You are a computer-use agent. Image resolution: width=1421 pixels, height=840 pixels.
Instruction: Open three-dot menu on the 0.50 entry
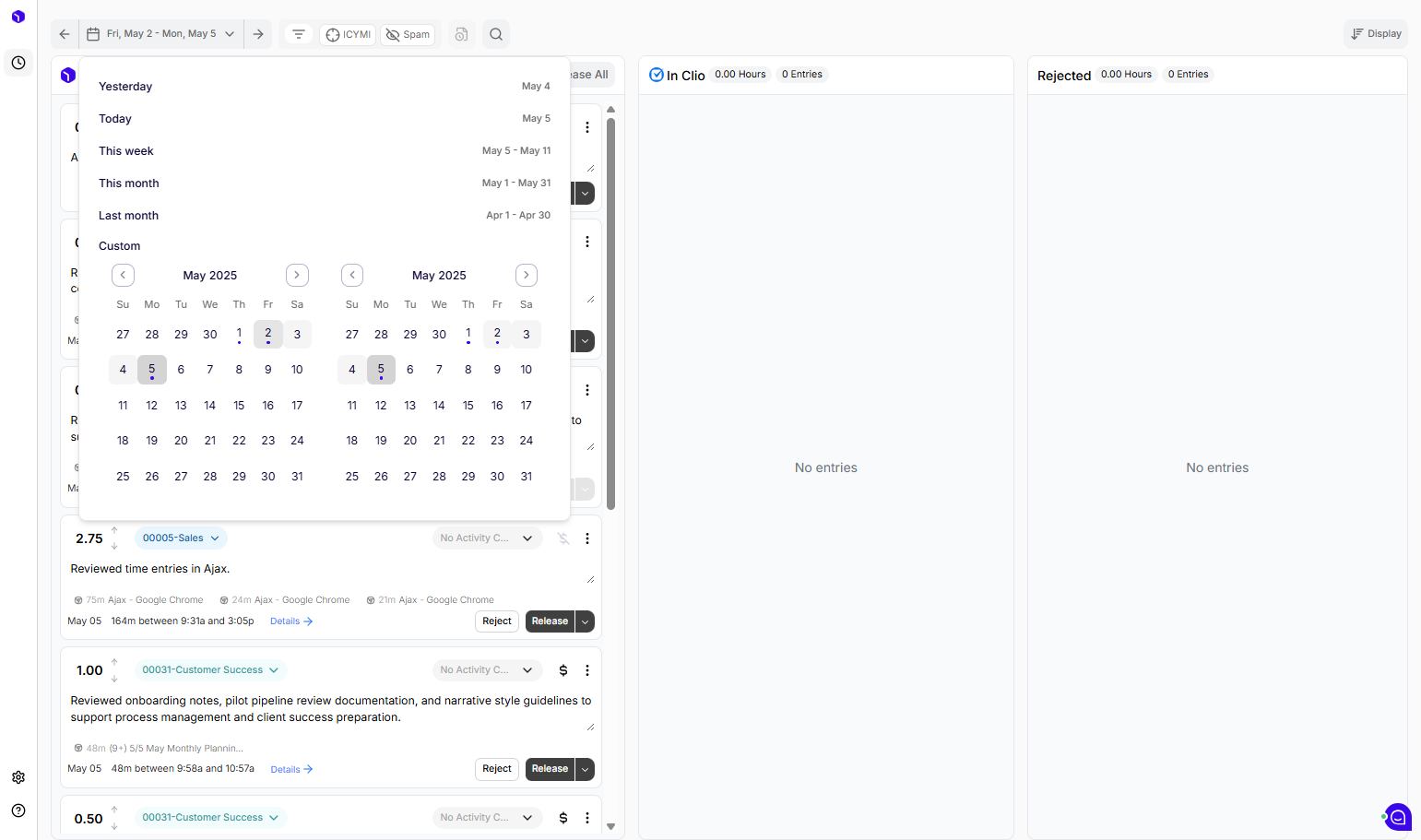click(x=587, y=818)
